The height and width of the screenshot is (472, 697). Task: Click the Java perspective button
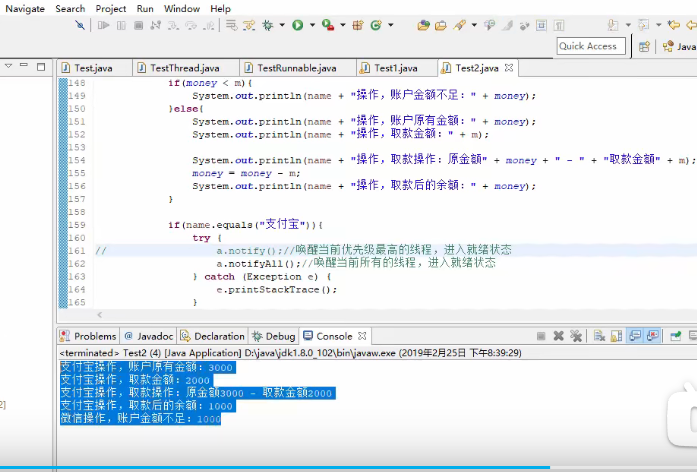[679, 46]
